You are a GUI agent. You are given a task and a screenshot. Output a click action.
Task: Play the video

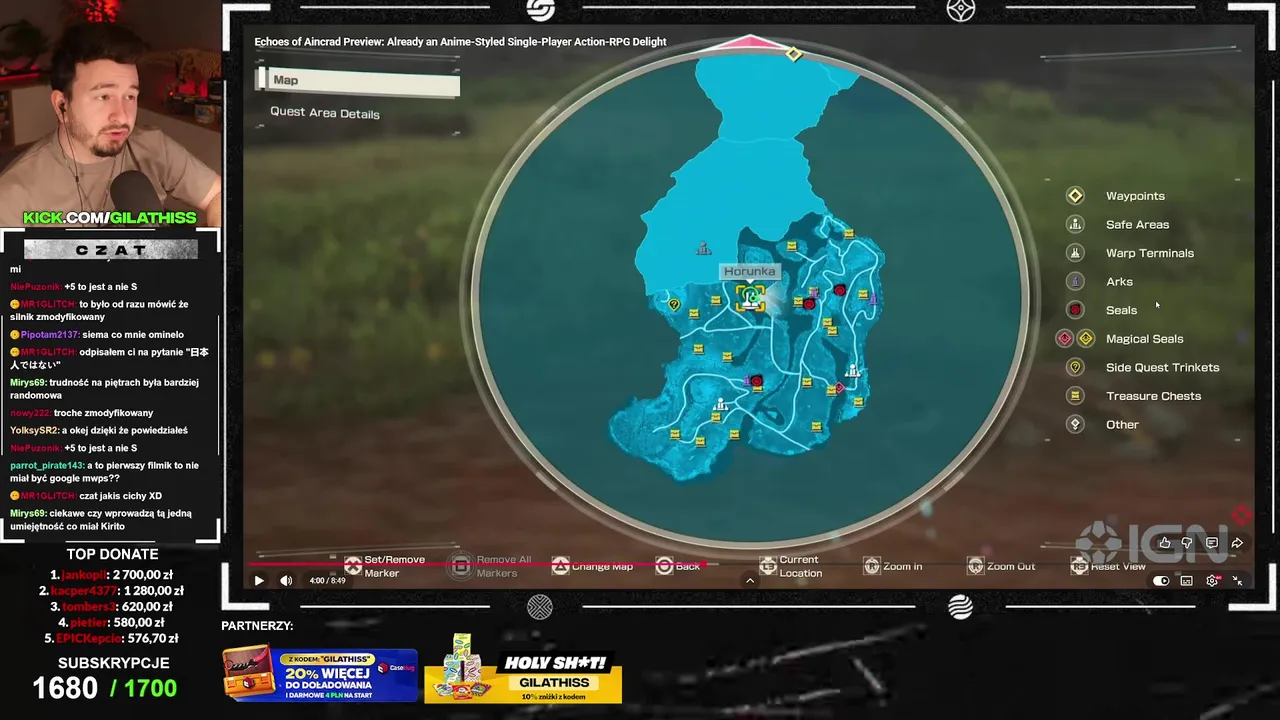(x=259, y=581)
